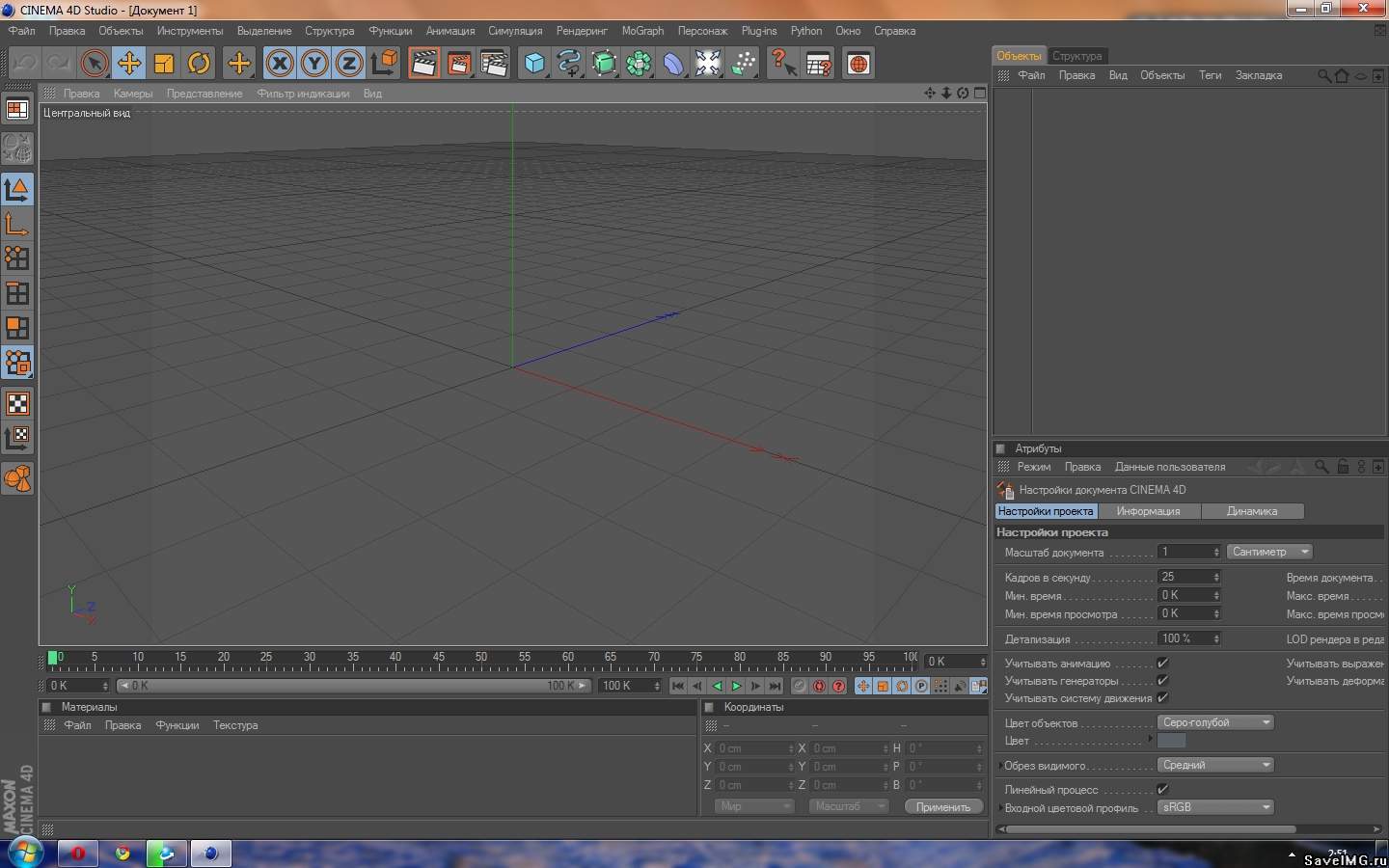Viewport: 1389px width, 868px height.
Task: Activate the Rotate tool
Action: tap(198, 64)
